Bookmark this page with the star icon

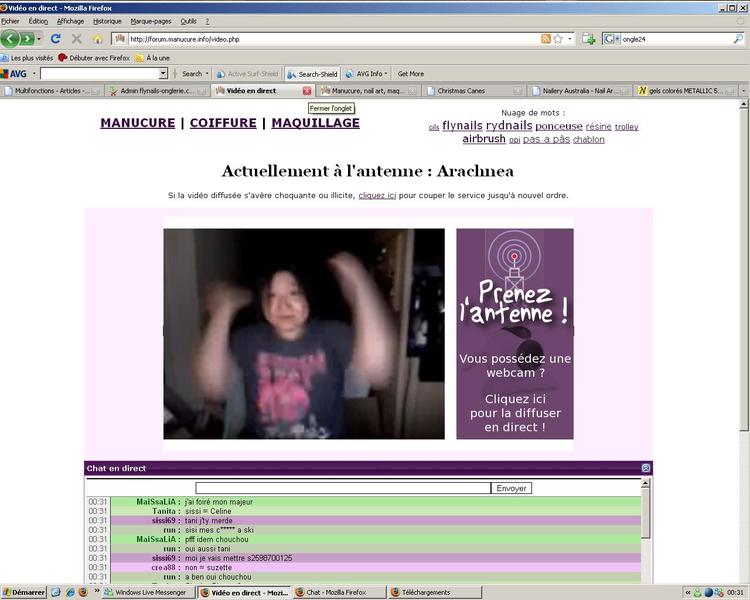pos(558,39)
